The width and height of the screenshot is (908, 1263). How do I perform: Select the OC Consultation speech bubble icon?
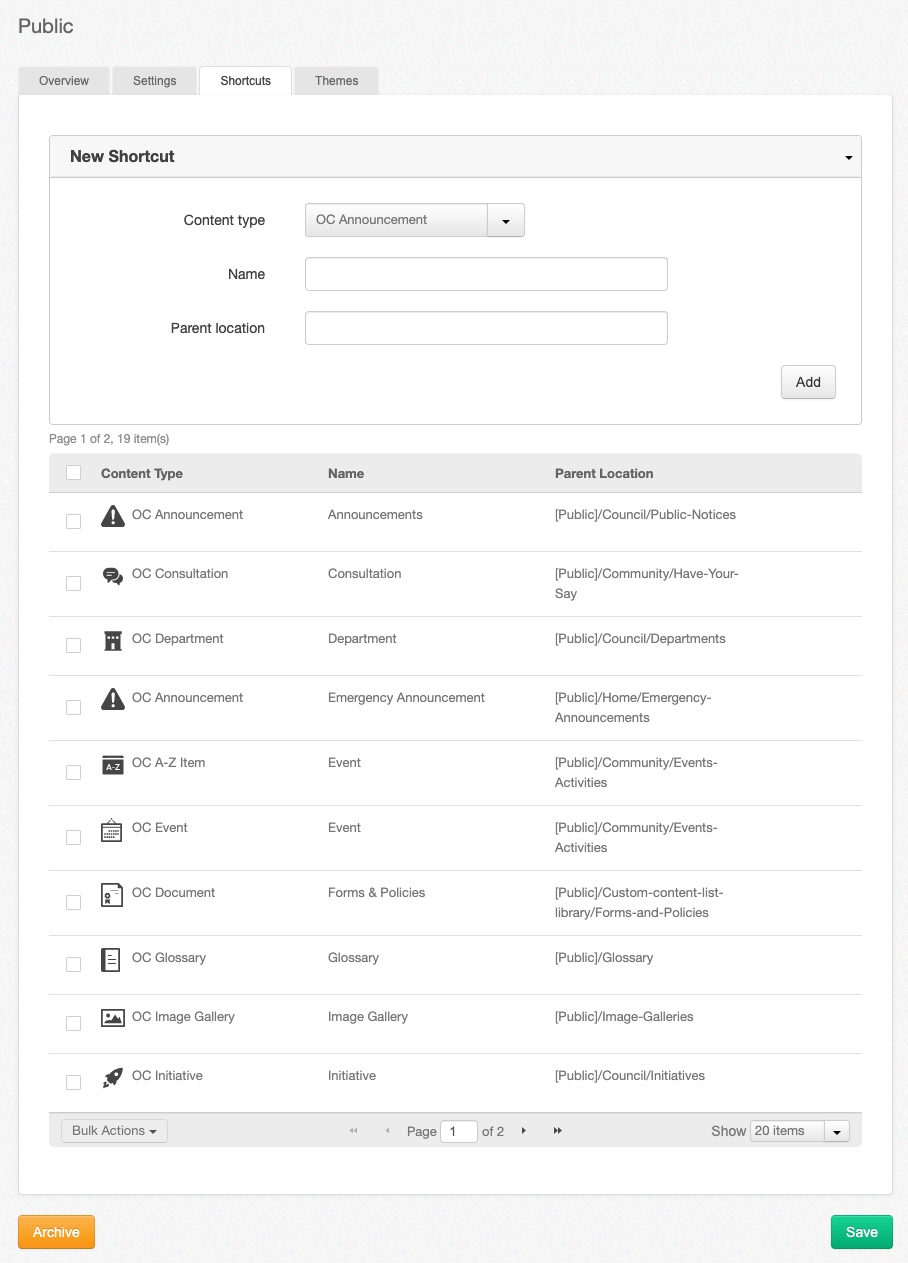point(113,575)
